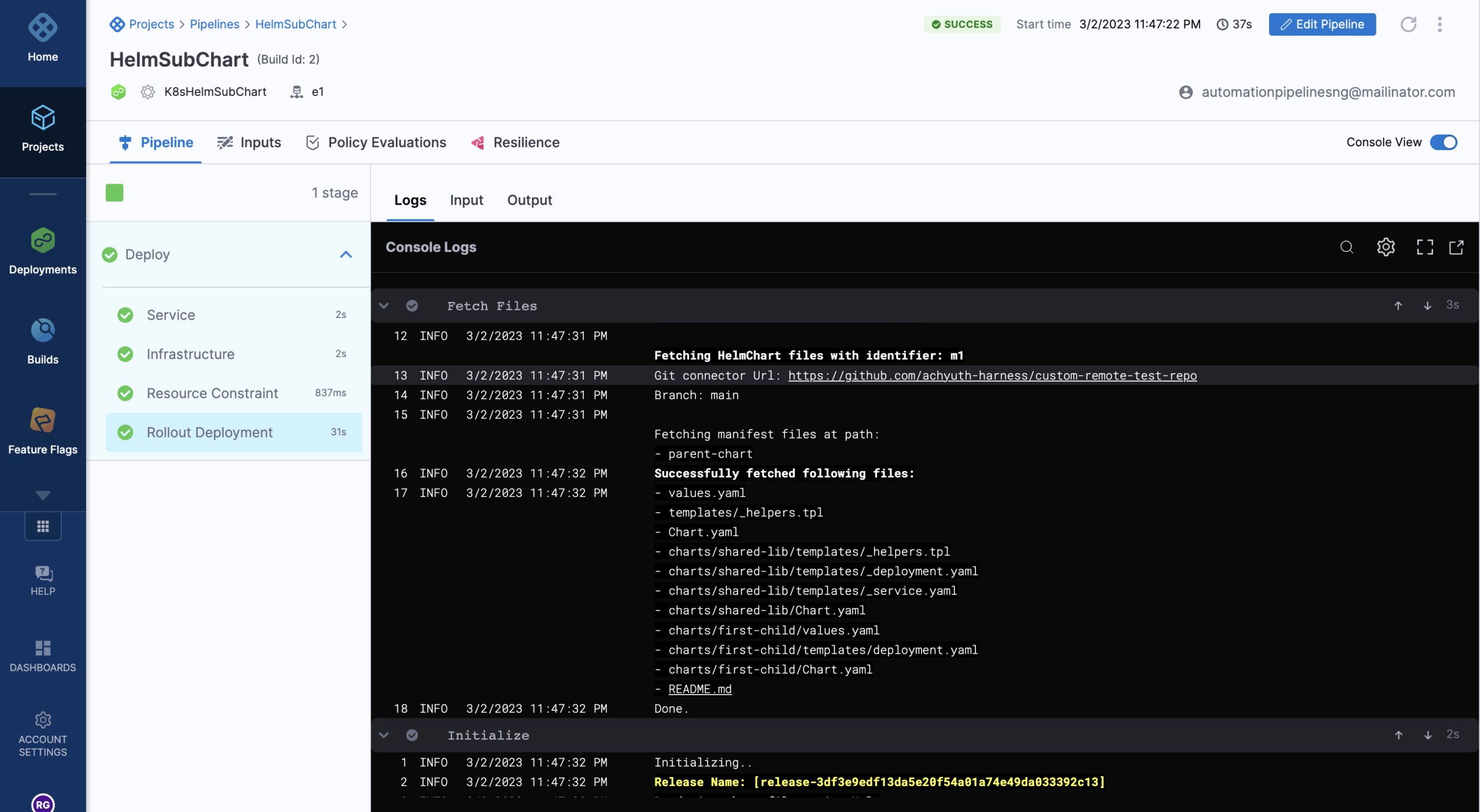Image resolution: width=1480 pixels, height=812 pixels.
Task: Open logs in new tab icon
Action: tap(1456, 247)
